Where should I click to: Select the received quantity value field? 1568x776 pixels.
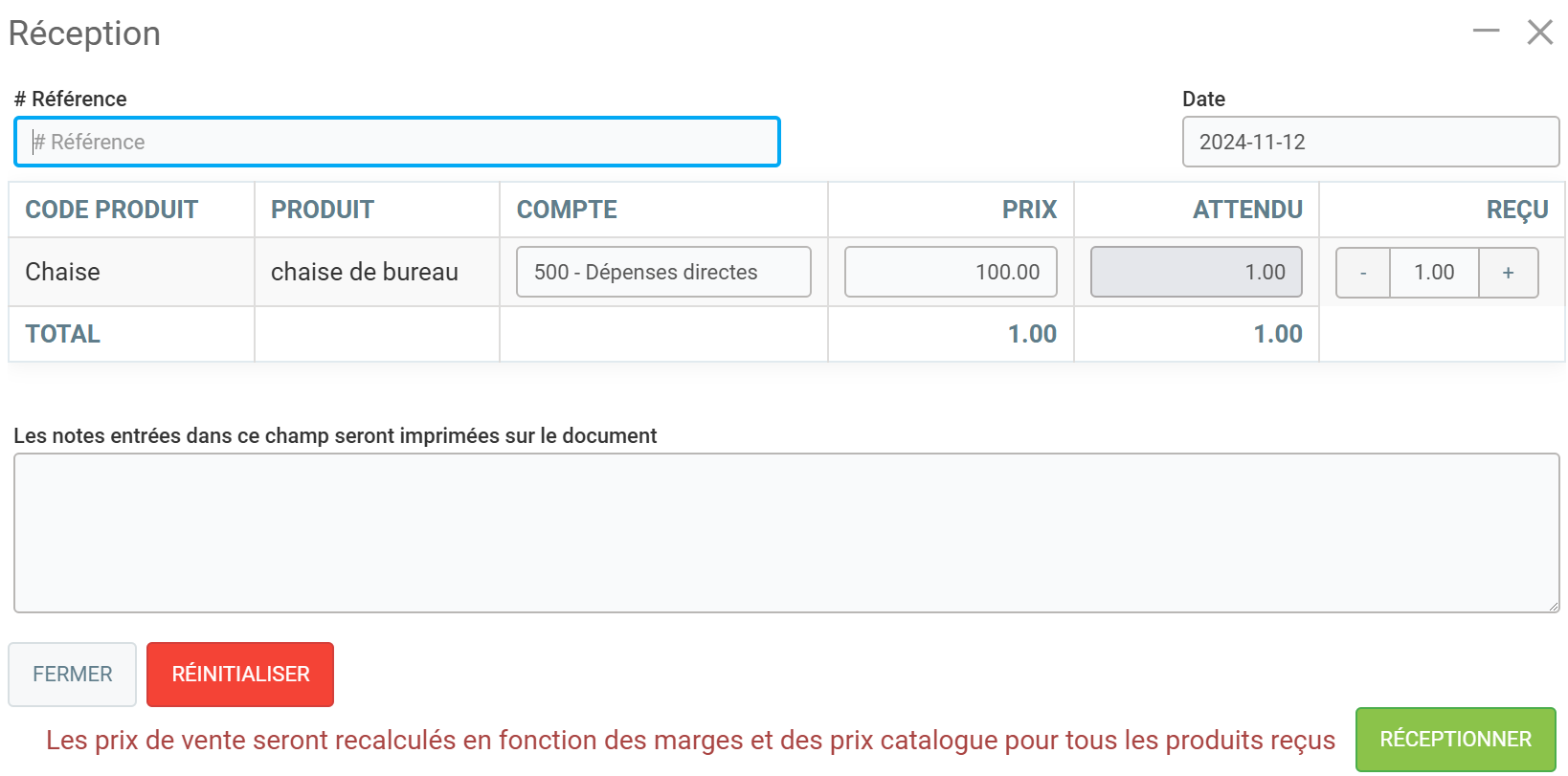click(x=1434, y=273)
